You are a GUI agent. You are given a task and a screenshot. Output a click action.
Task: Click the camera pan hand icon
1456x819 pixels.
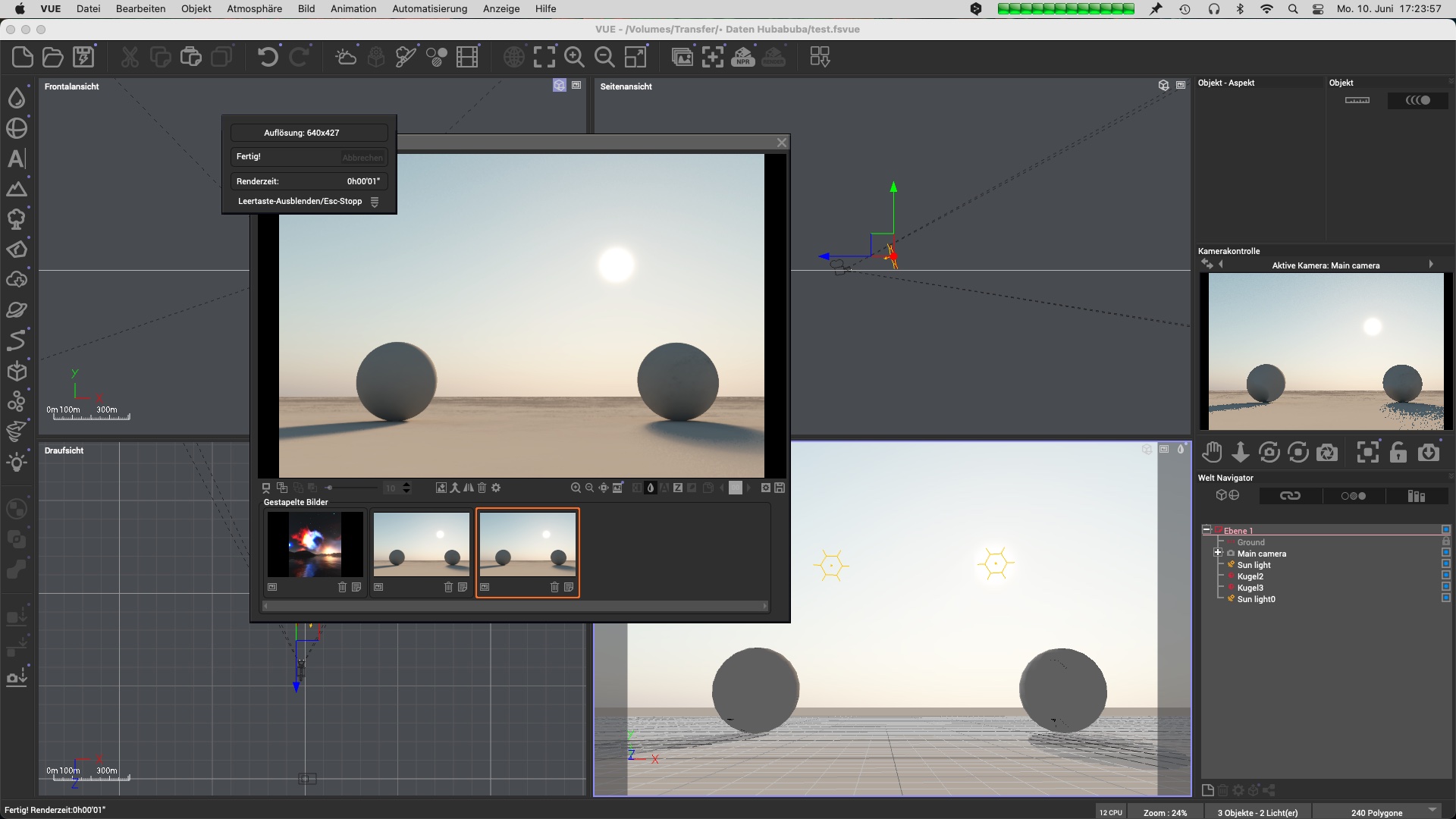1212,453
